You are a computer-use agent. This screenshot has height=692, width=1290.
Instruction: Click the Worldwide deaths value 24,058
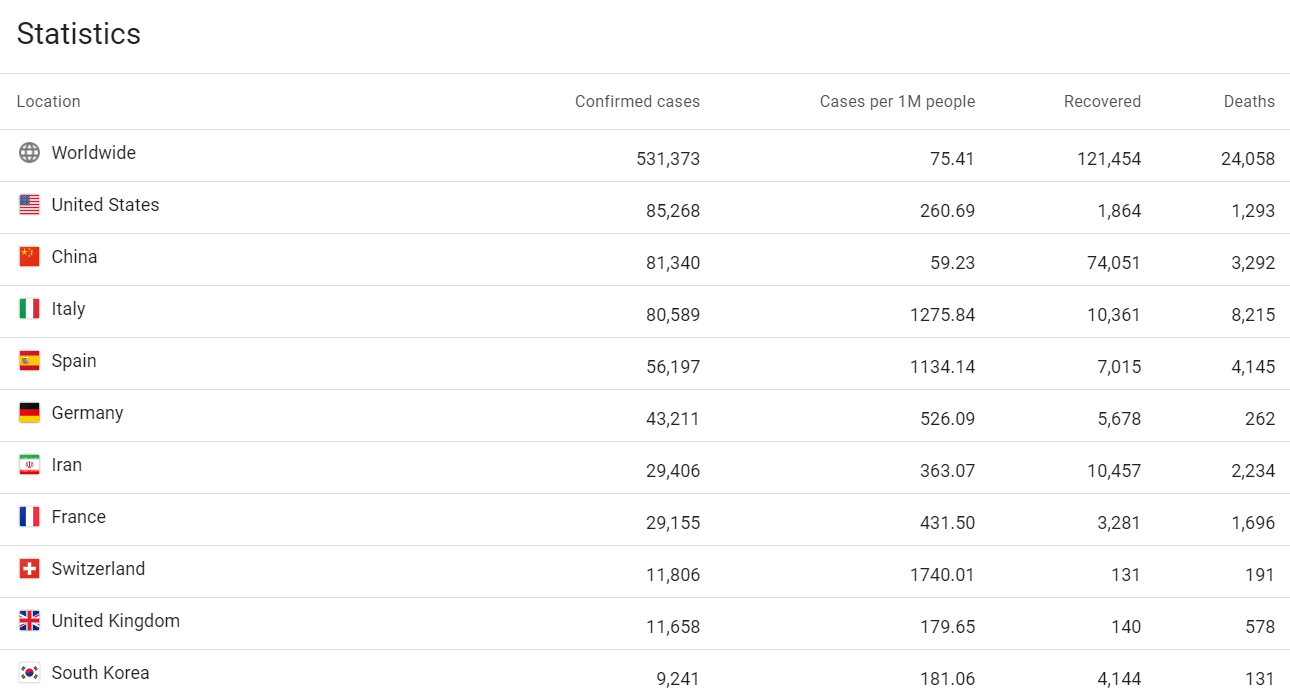point(1247,159)
